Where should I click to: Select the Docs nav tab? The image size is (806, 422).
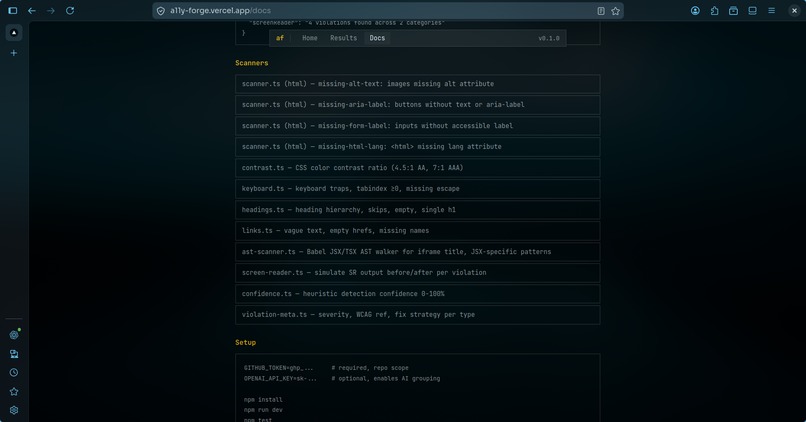click(377, 38)
